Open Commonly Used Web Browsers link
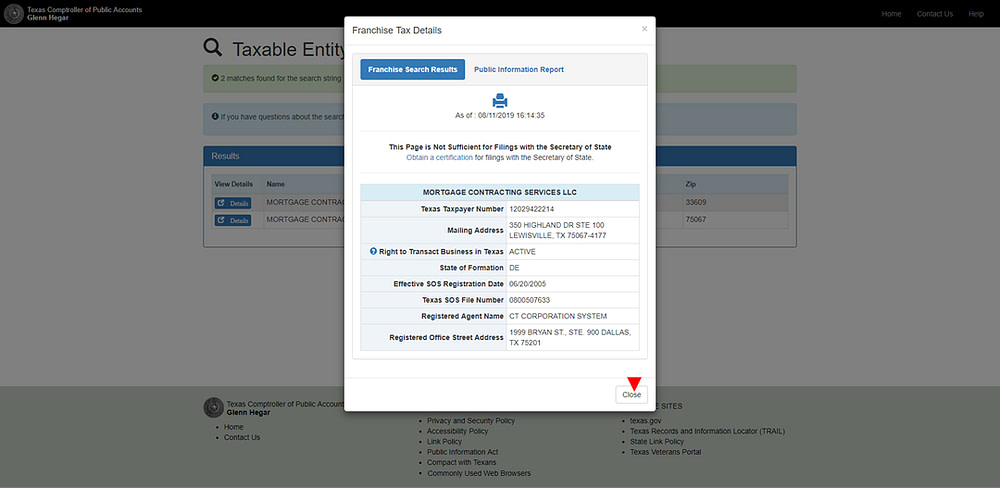Viewport: 1000px width, 488px height. pos(479,473)
